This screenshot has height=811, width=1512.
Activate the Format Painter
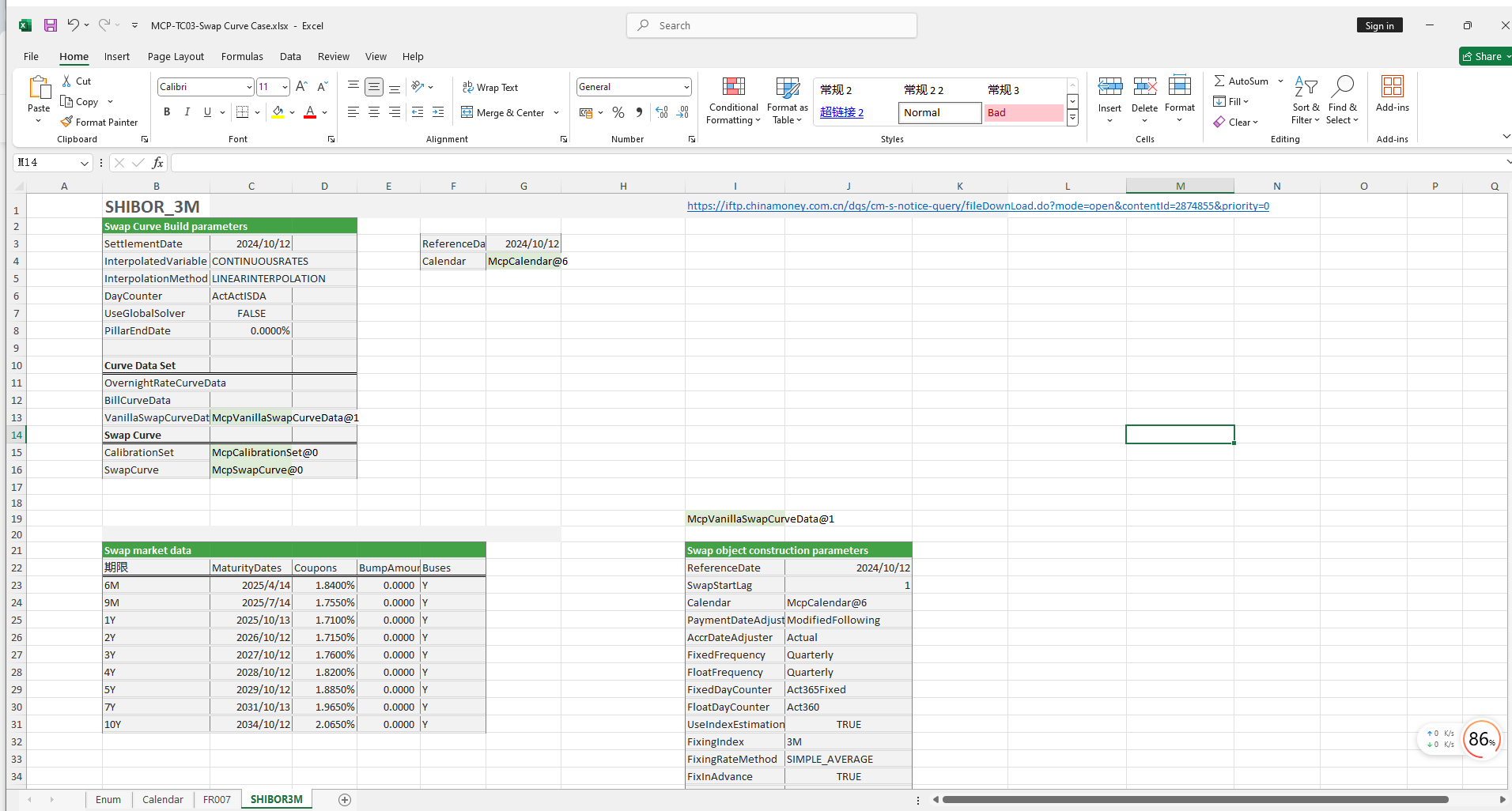(x=99, y=123)
